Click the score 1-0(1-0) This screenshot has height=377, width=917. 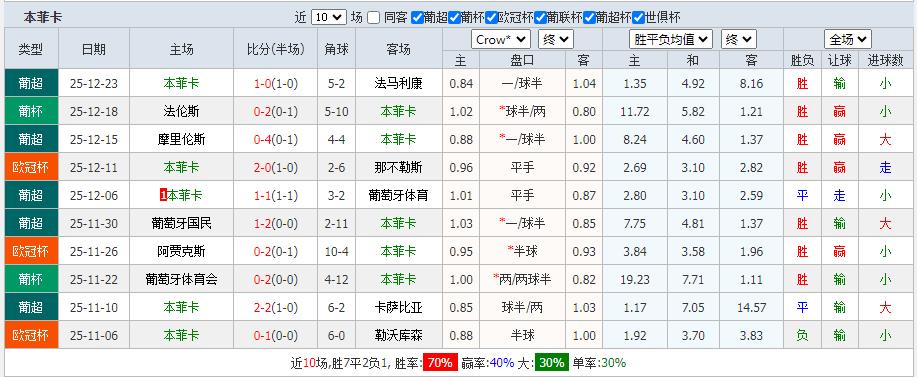[x=275, y=84]
